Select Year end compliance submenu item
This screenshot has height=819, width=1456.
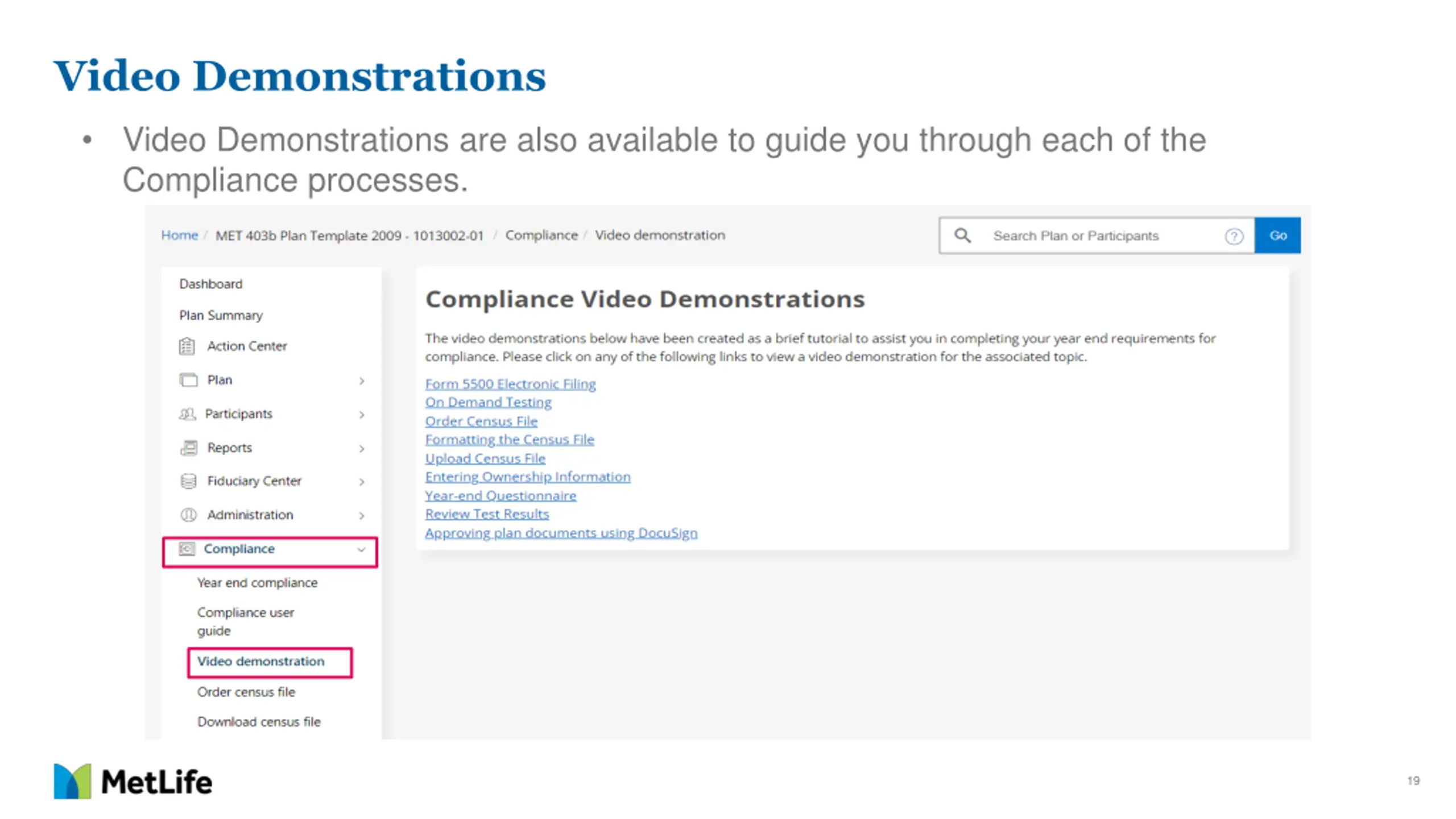pos(257,582)
